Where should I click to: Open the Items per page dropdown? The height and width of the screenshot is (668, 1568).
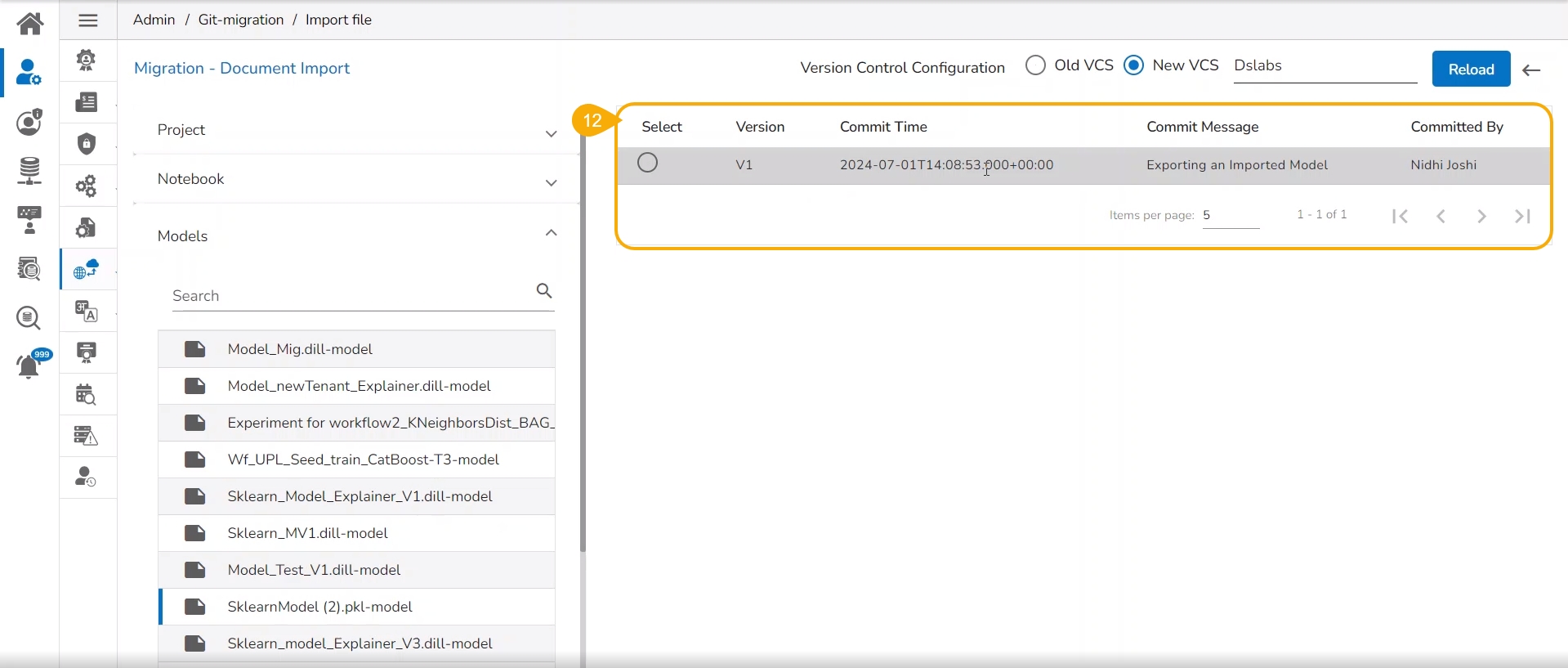tap(1230, 216)
